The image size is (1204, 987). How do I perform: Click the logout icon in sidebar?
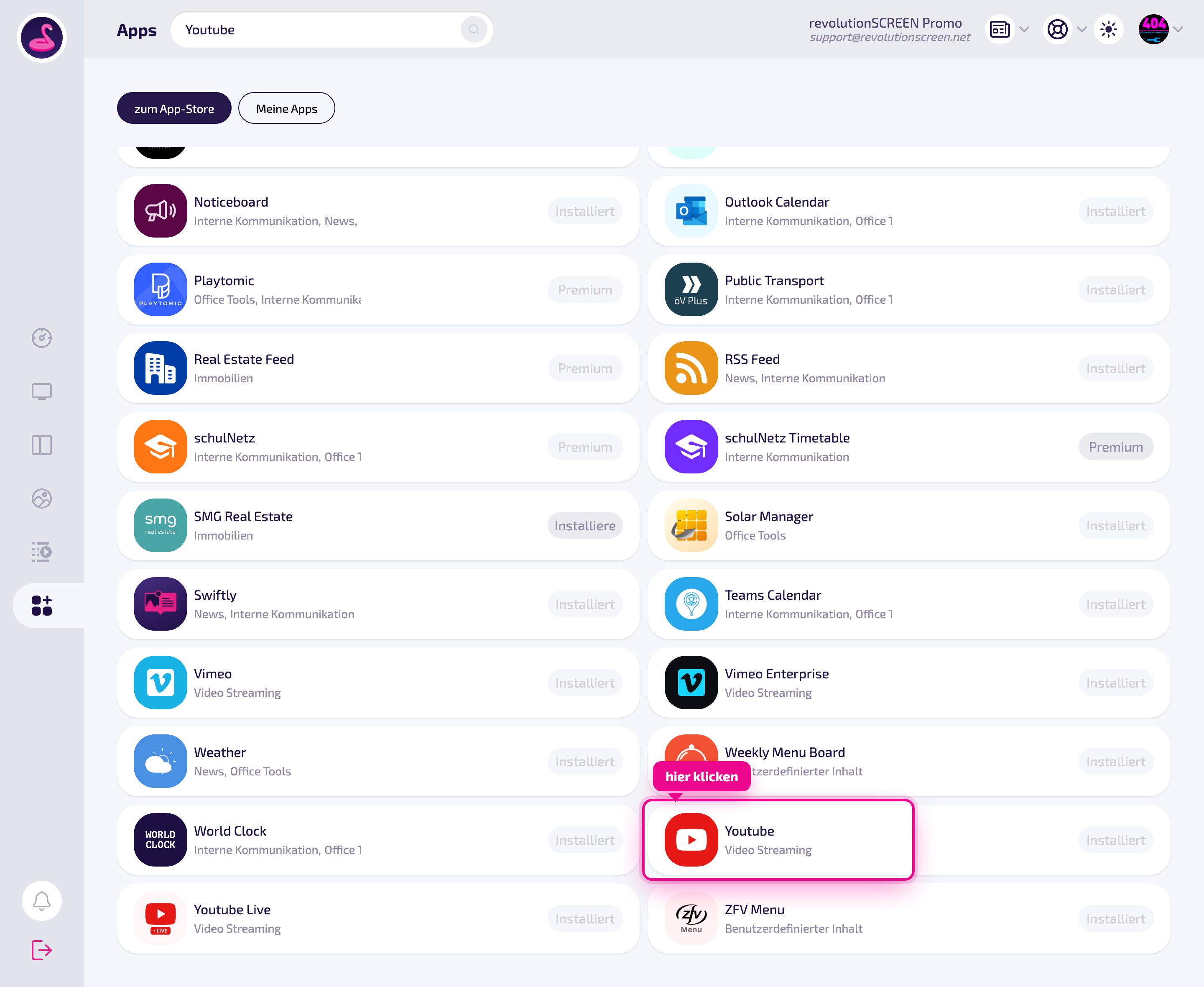tap(41, 949)
